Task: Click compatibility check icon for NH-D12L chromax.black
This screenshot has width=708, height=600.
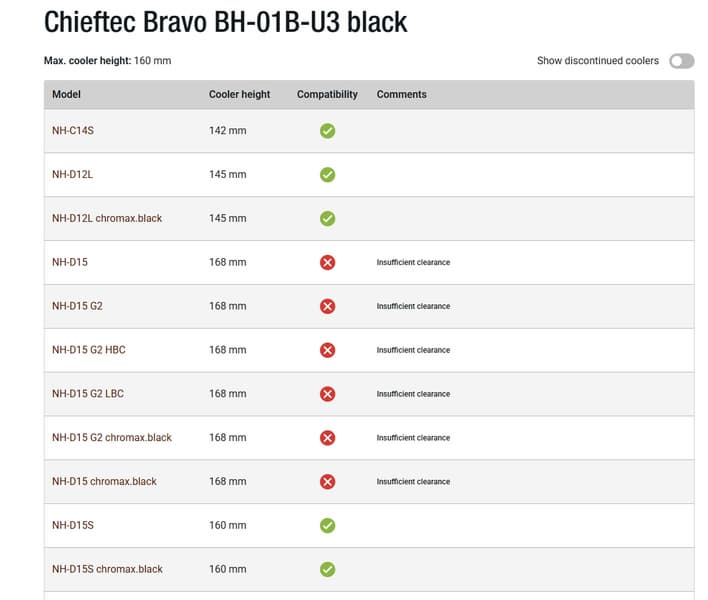Action: [327, 219]
